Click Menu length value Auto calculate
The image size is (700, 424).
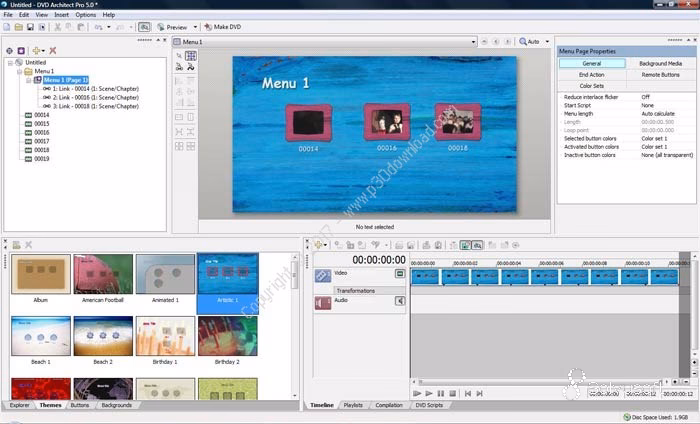click(x=658, y=114)
